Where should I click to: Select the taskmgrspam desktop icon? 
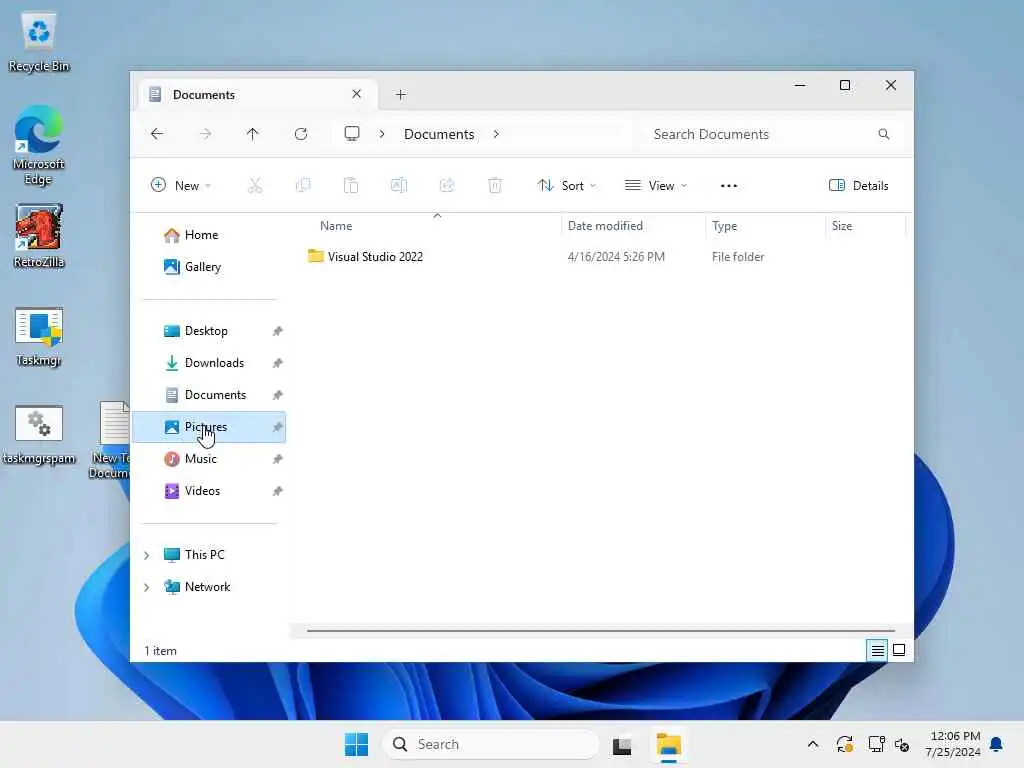[39, 434]
